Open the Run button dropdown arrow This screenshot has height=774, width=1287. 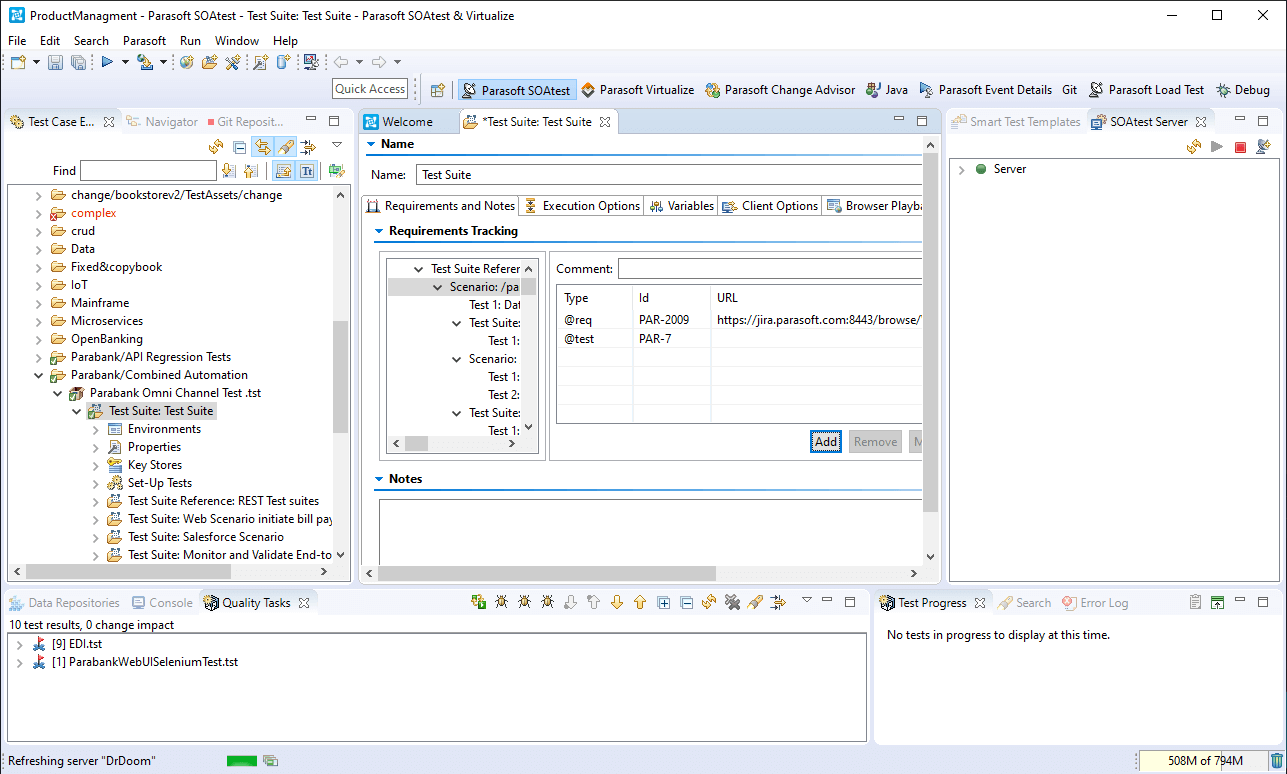click(x=125, y=62)
